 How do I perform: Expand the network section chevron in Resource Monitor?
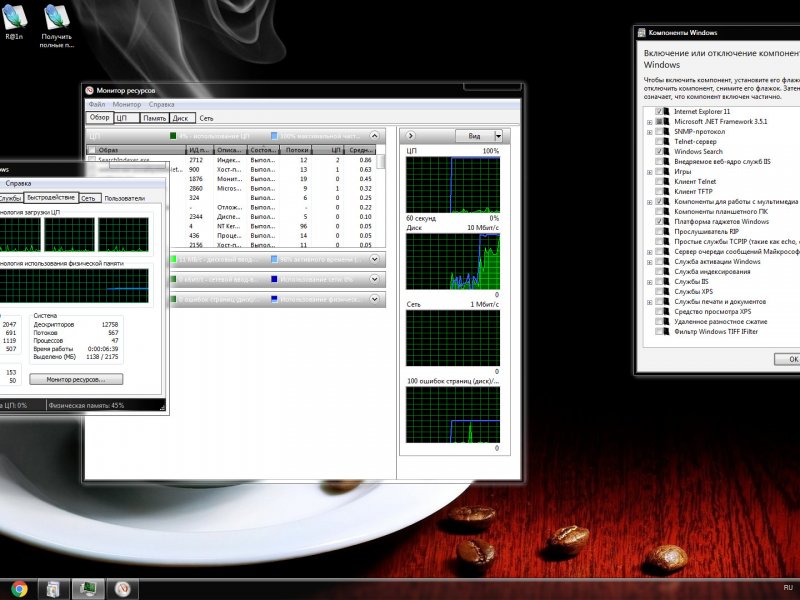[374, 279]
